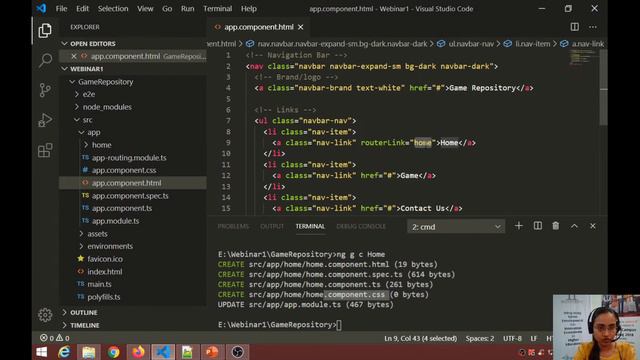Viewport: 640px width, 360px height.
Task: Open Source Control view
Action: [x=45, y=90]
